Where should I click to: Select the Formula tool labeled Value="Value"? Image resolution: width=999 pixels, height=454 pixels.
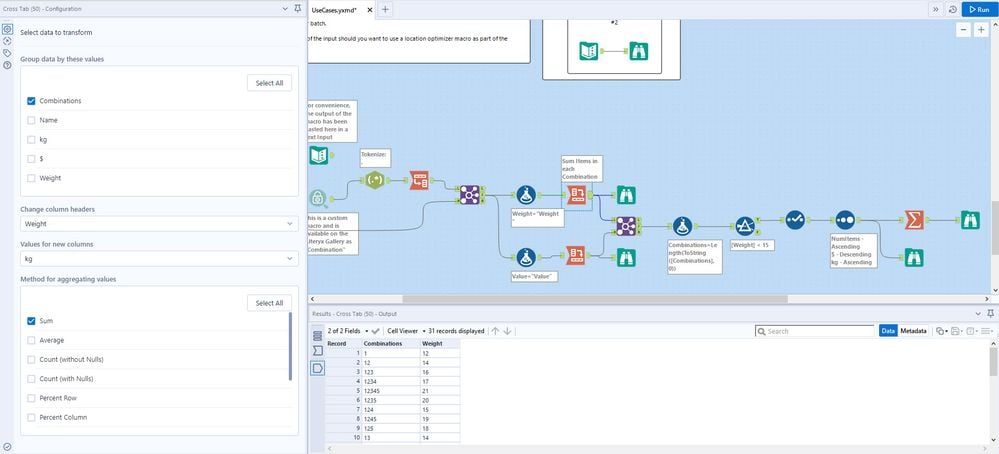pyautogui.click(x=525, y=257)
